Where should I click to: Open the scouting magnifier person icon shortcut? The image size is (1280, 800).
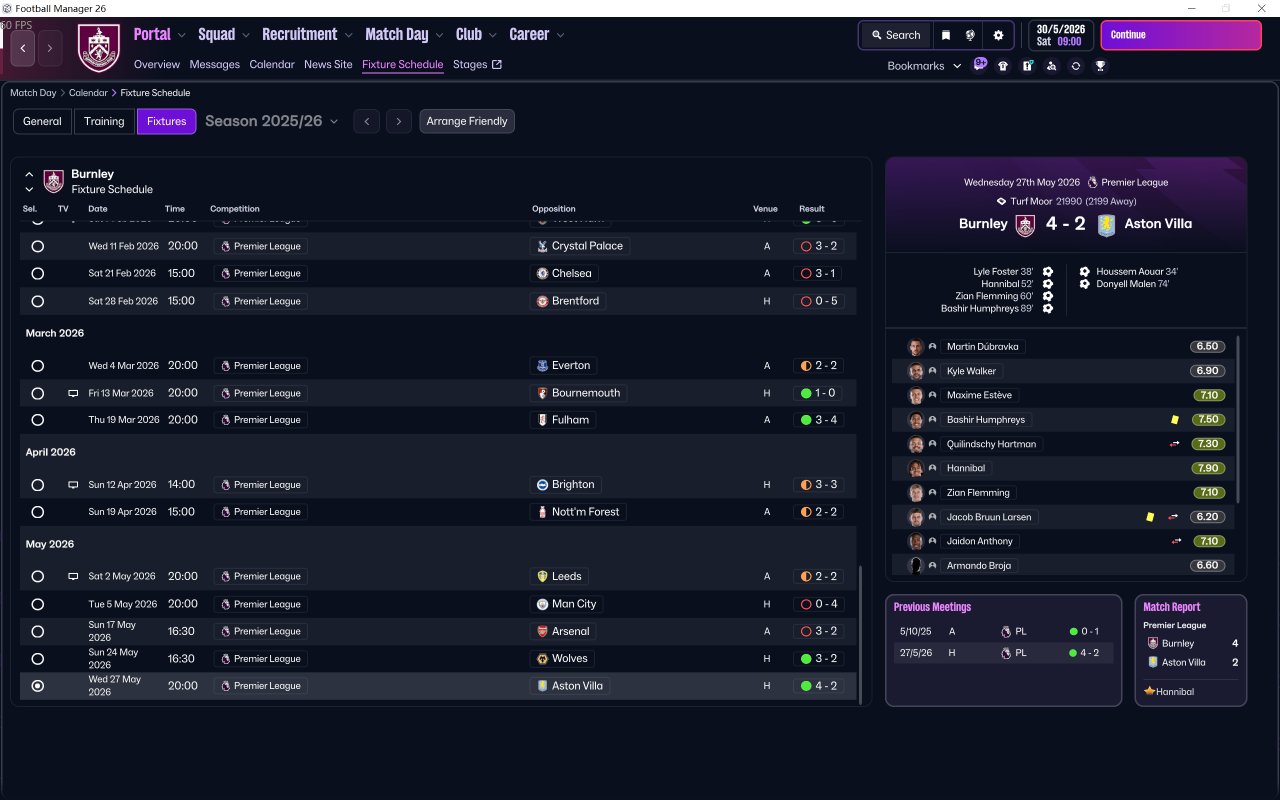(1051, 66)
